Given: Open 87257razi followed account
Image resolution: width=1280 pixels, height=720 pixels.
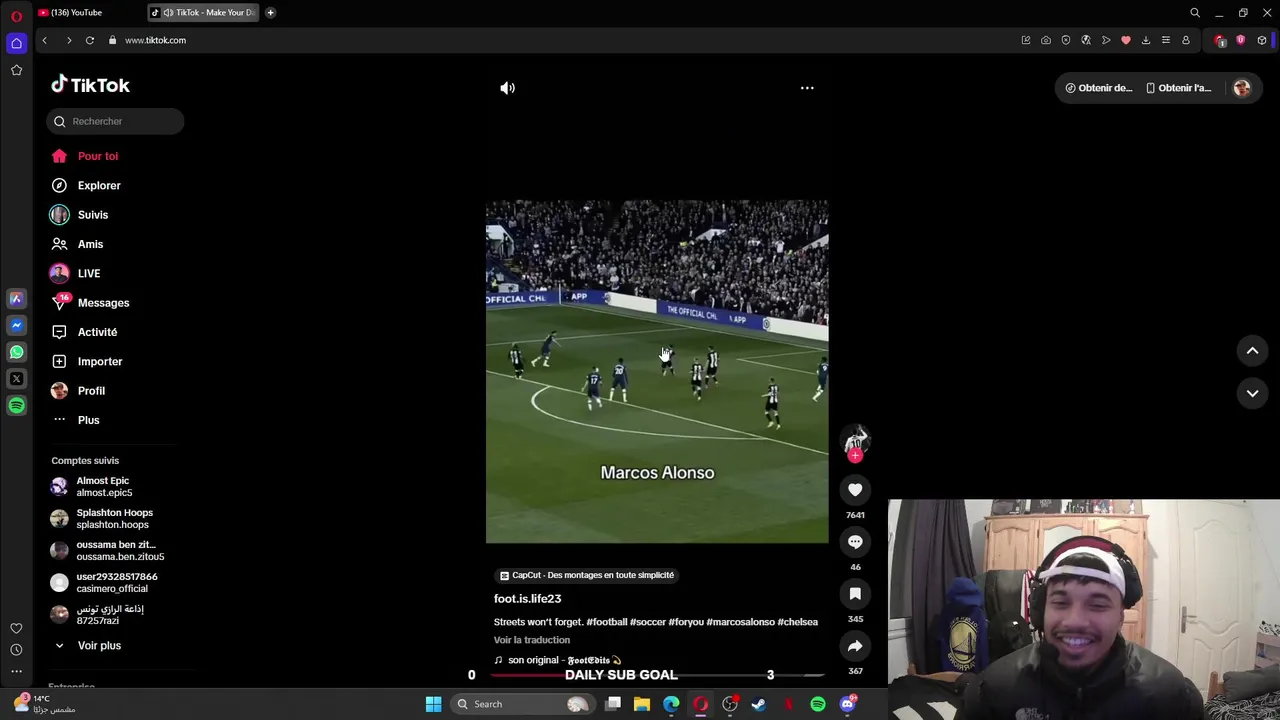Looking at the screenshot, I should pyautogui.click(x=110, y=615).
